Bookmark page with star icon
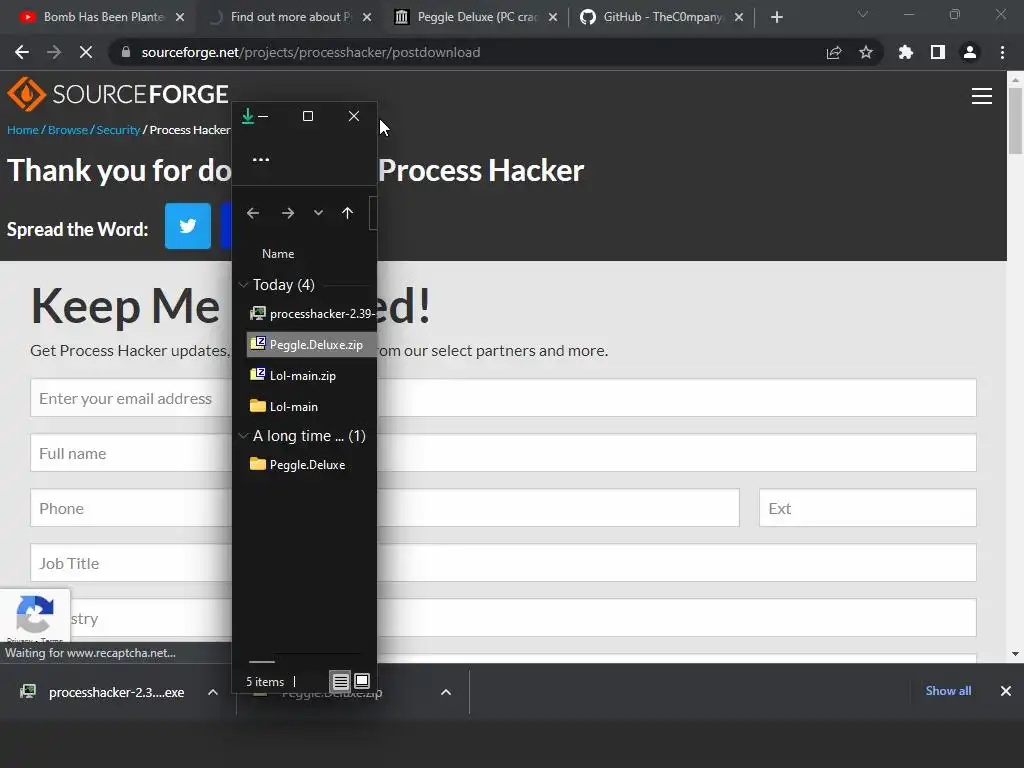 tap(866, 52)
